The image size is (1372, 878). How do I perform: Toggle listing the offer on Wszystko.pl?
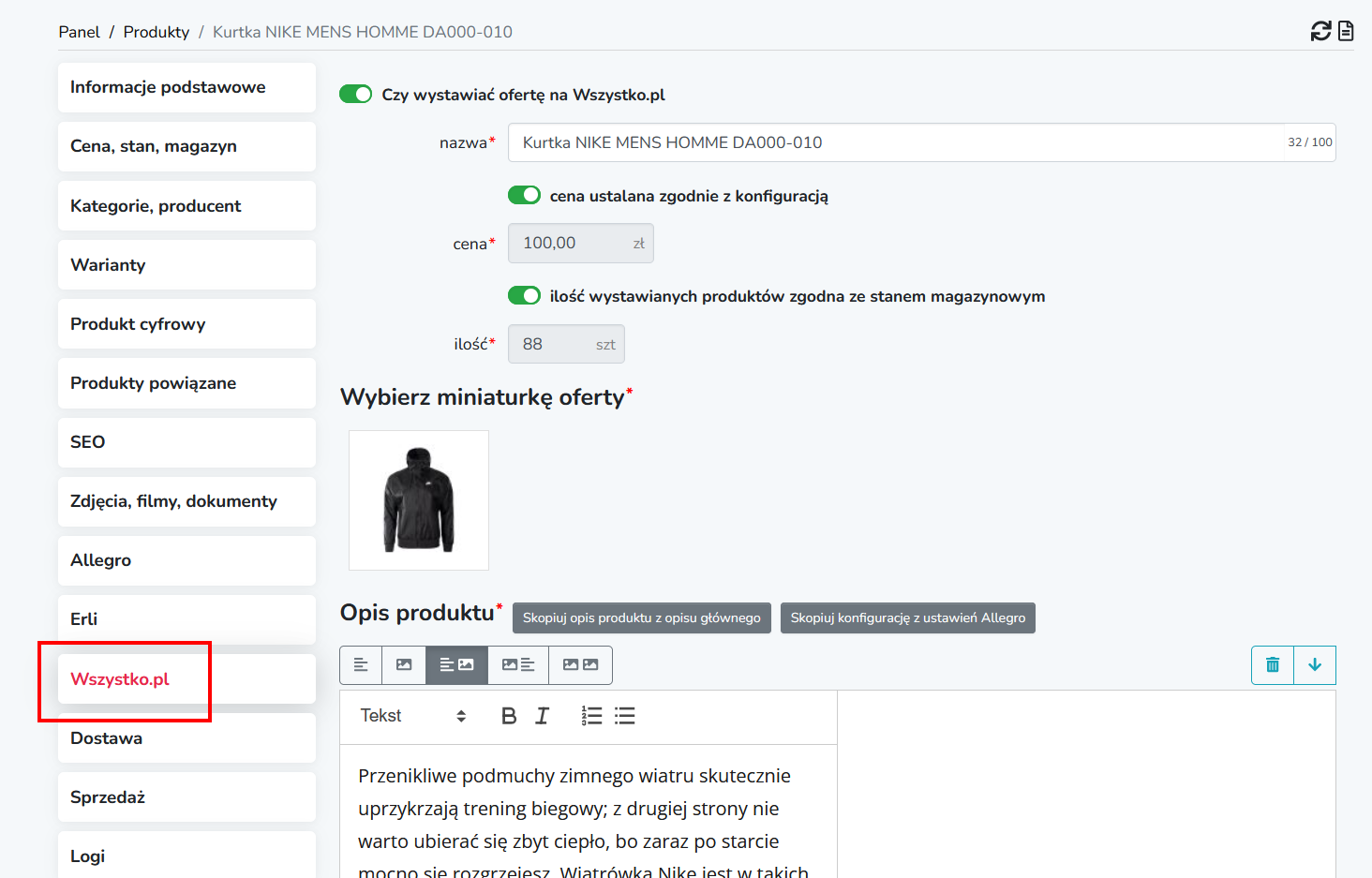pyautogui.click(x=356, y=95)
